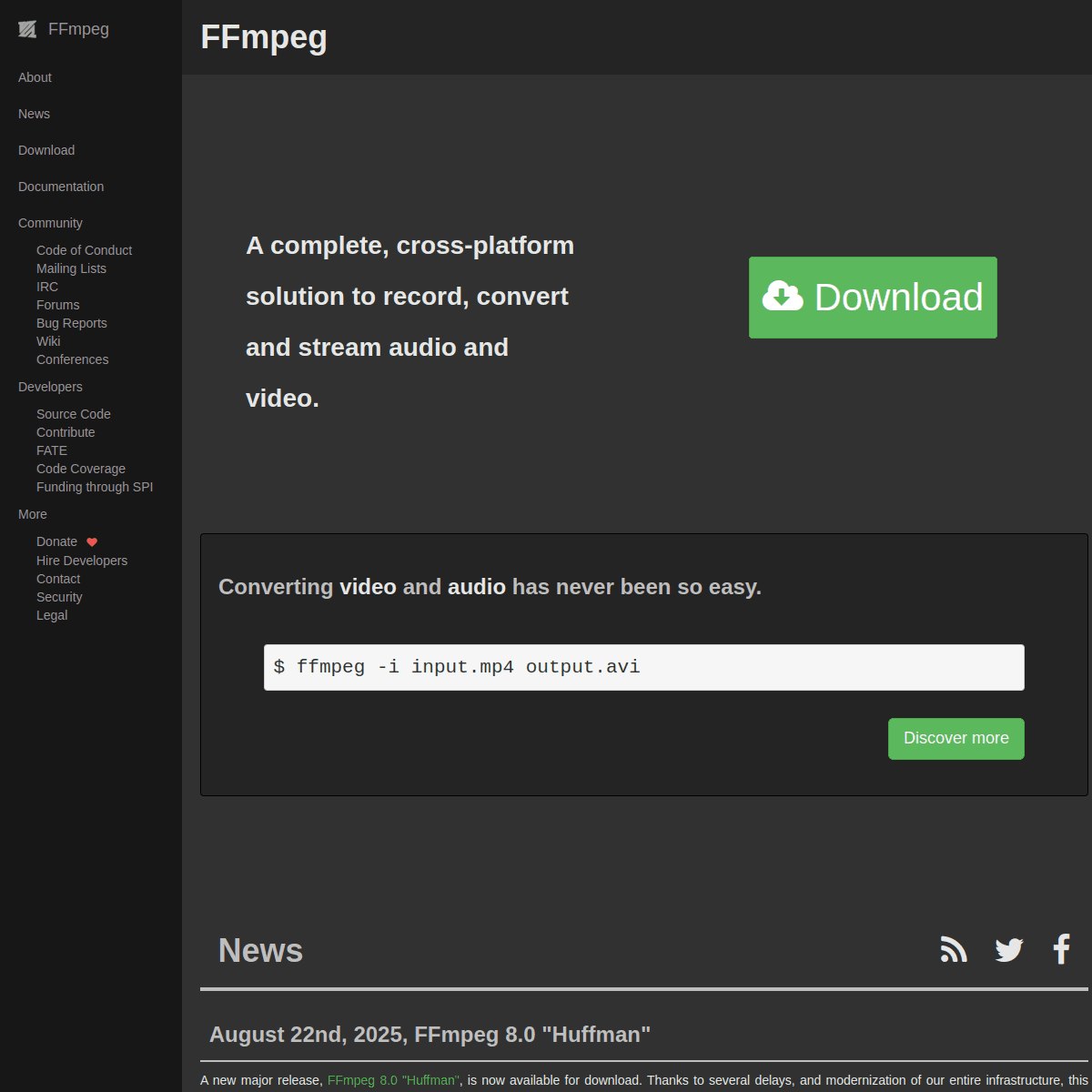This screenshot has height=1092, width=1092.
Task: Open the Hire Developers link
Action: pos(82,561)
